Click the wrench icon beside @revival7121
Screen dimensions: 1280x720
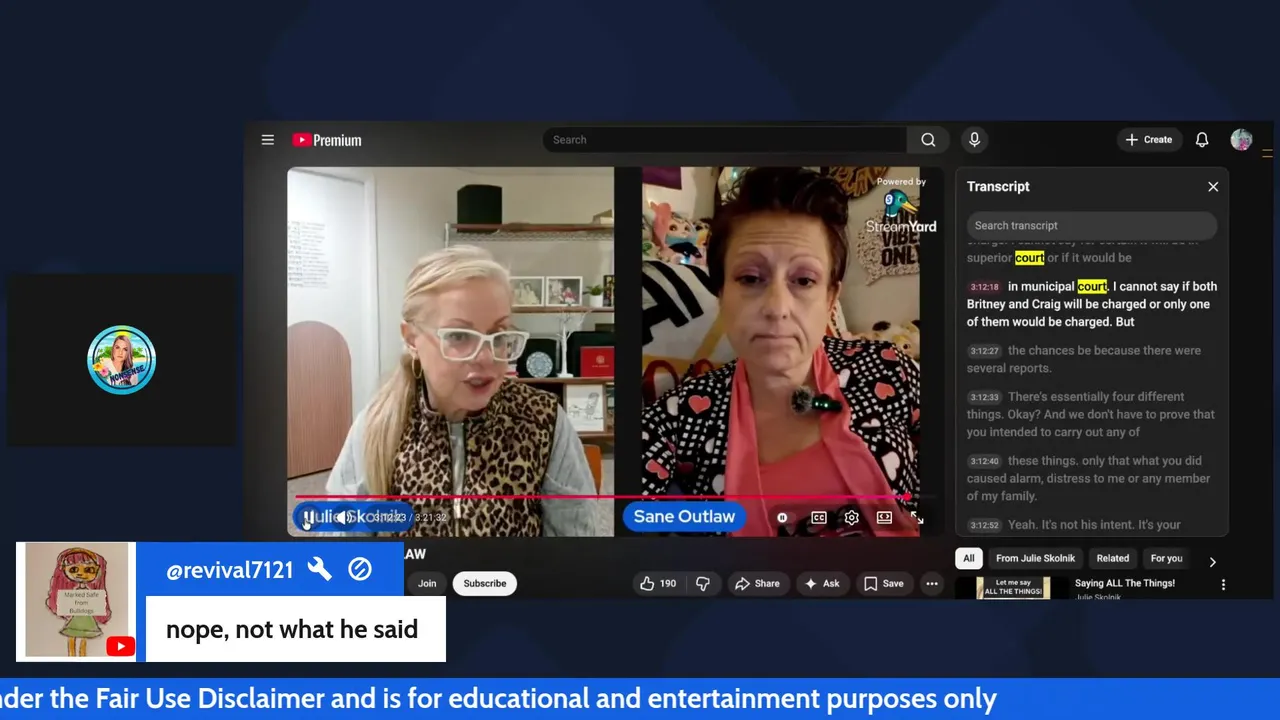pos(319,569)
